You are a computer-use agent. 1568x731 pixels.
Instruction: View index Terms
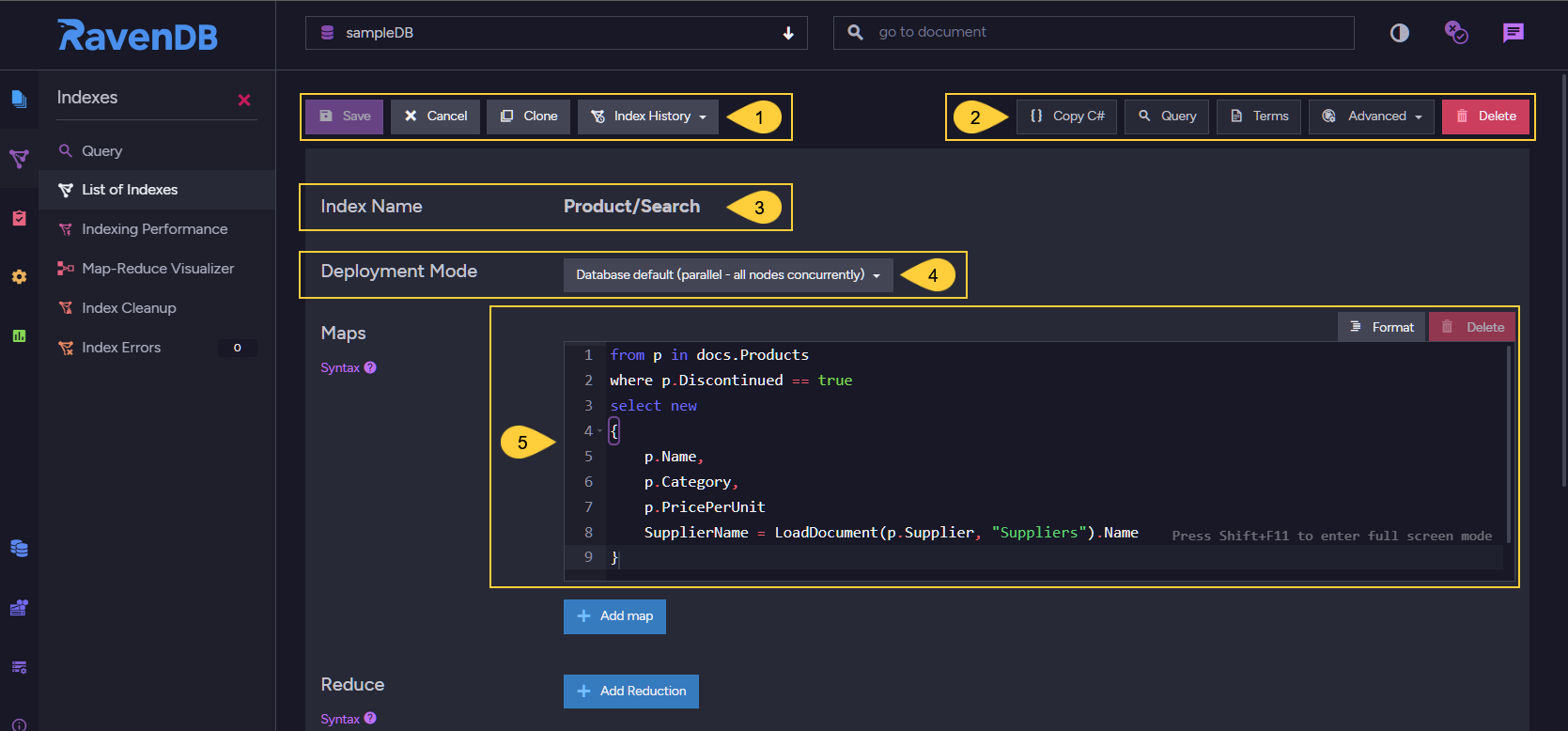tap(1259, 117)
